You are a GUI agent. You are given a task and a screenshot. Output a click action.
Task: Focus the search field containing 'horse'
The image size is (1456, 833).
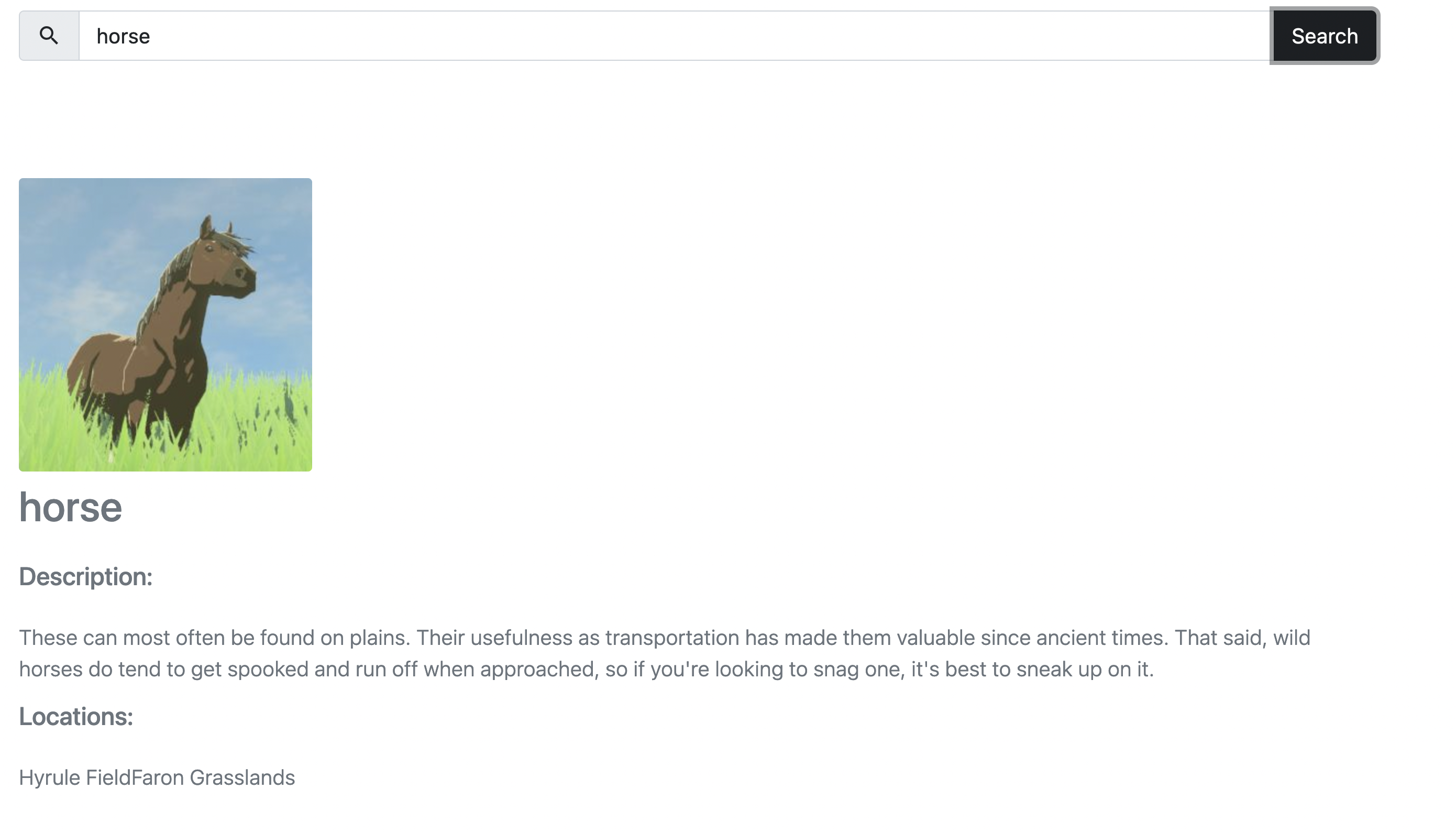(x=674, y=36)
